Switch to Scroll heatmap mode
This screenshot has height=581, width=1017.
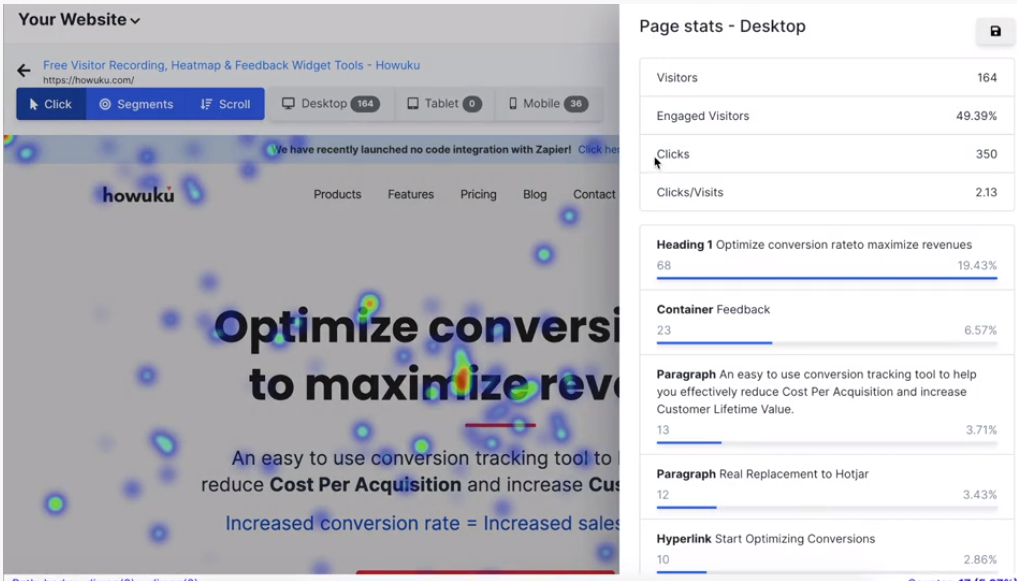[225, 104]
